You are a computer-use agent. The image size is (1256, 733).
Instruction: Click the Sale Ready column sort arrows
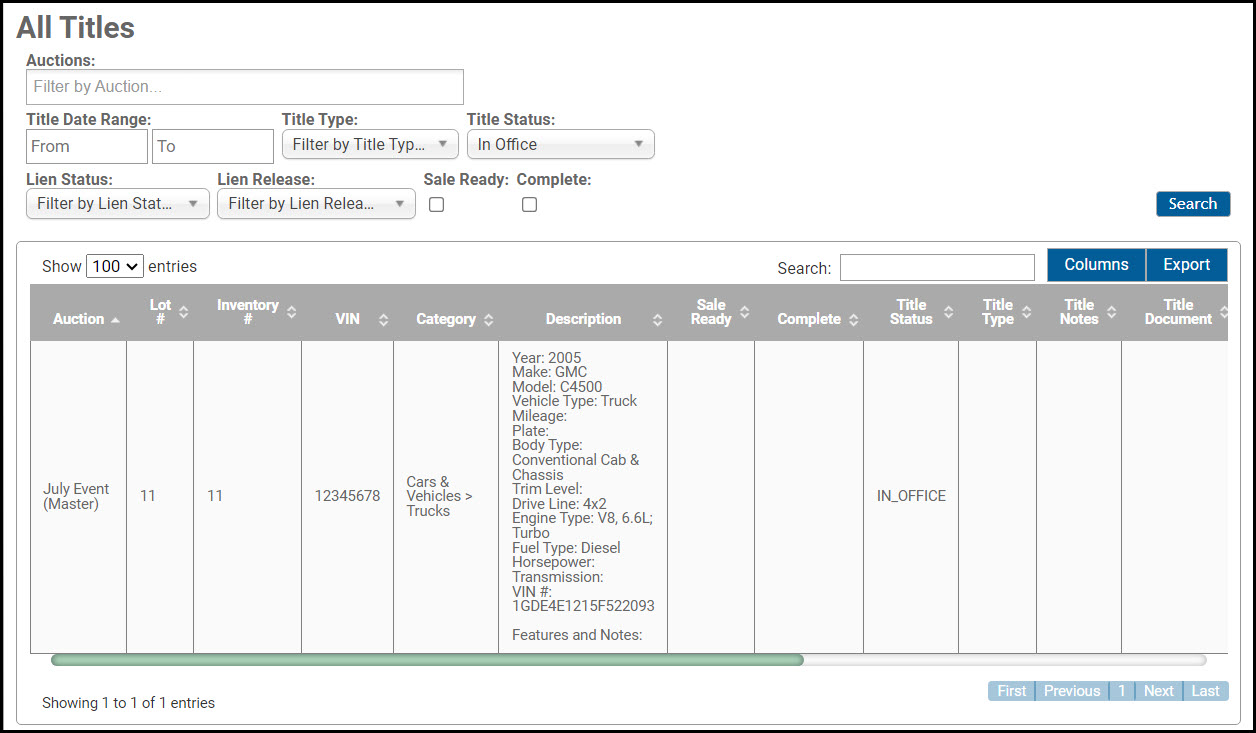pyautogui.click(x=744, y=312)
